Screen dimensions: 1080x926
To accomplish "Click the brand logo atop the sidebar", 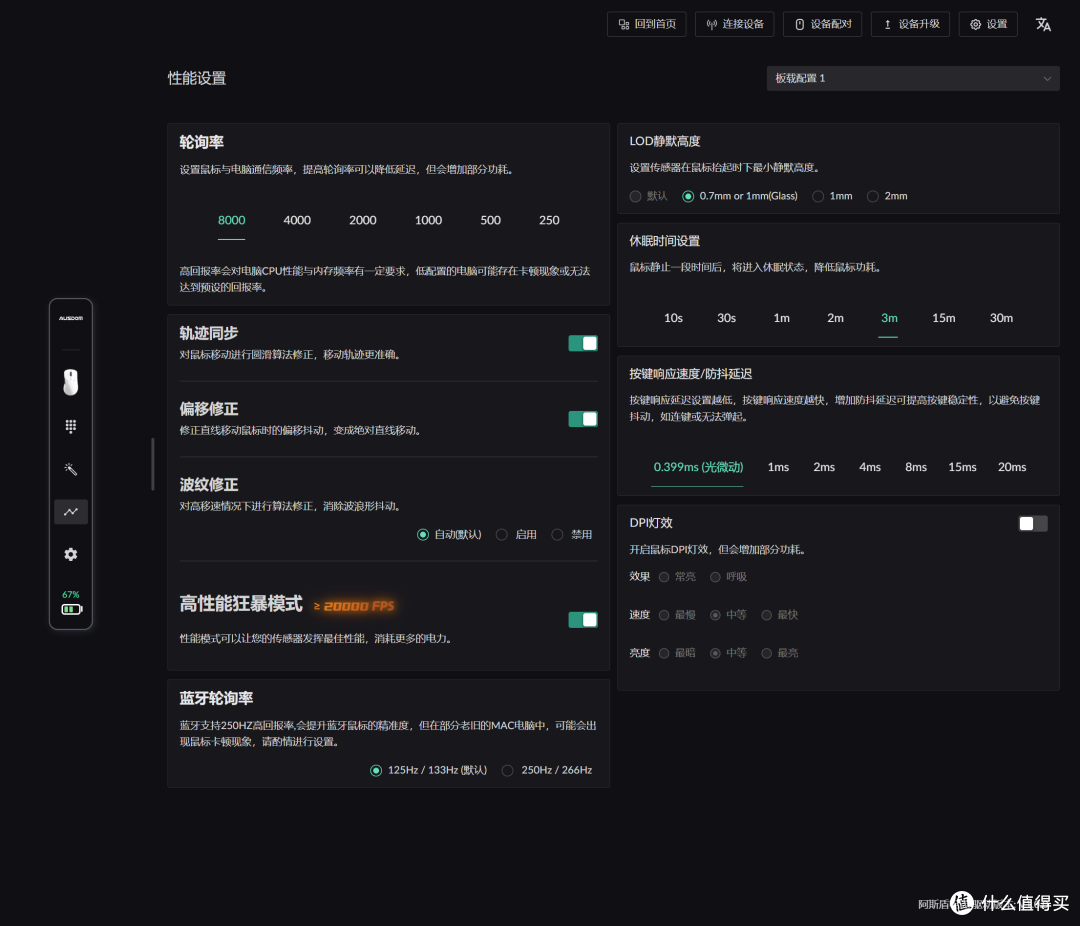I will [x=71, y=318].
